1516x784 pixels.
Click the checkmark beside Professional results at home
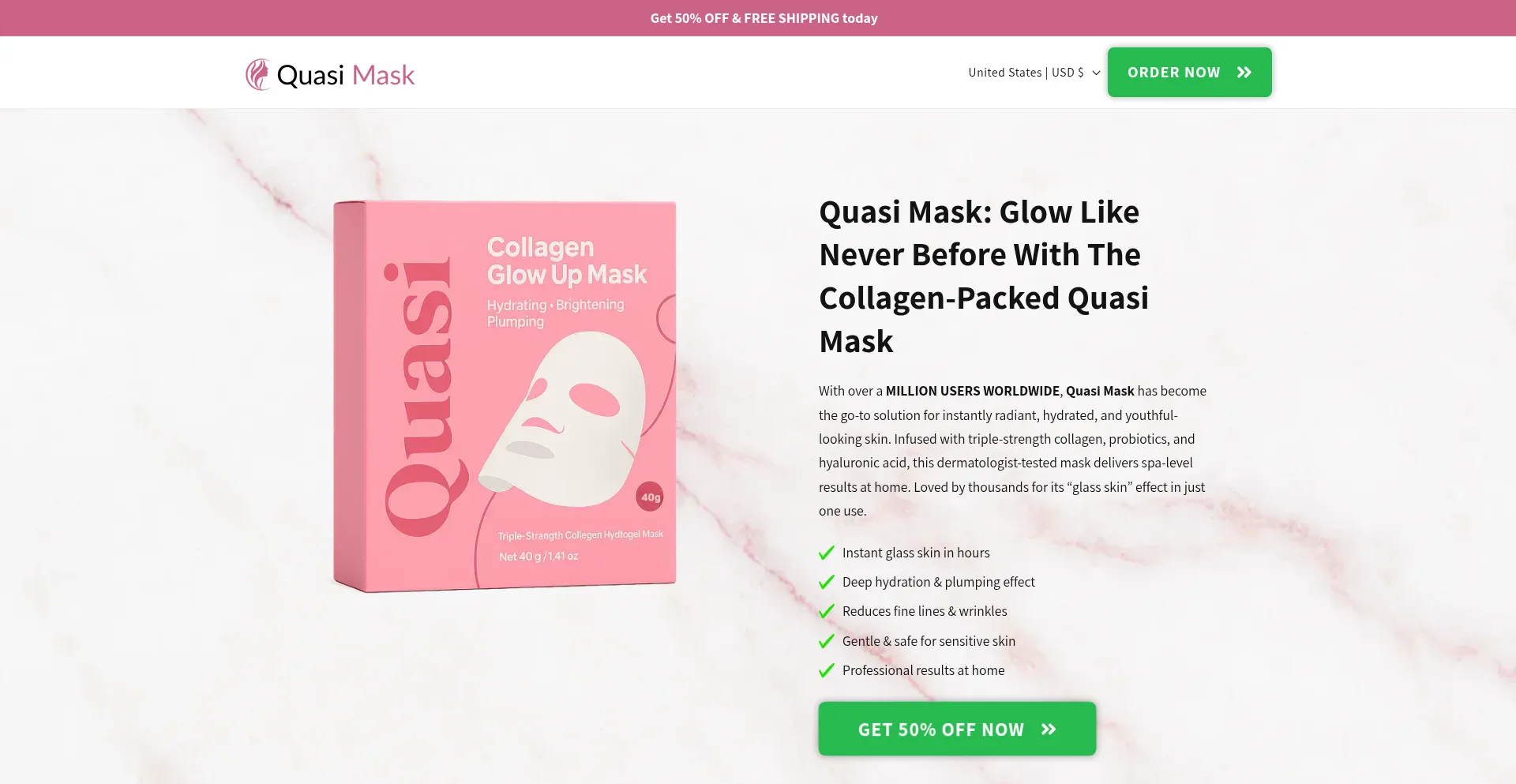click(827, 670)
